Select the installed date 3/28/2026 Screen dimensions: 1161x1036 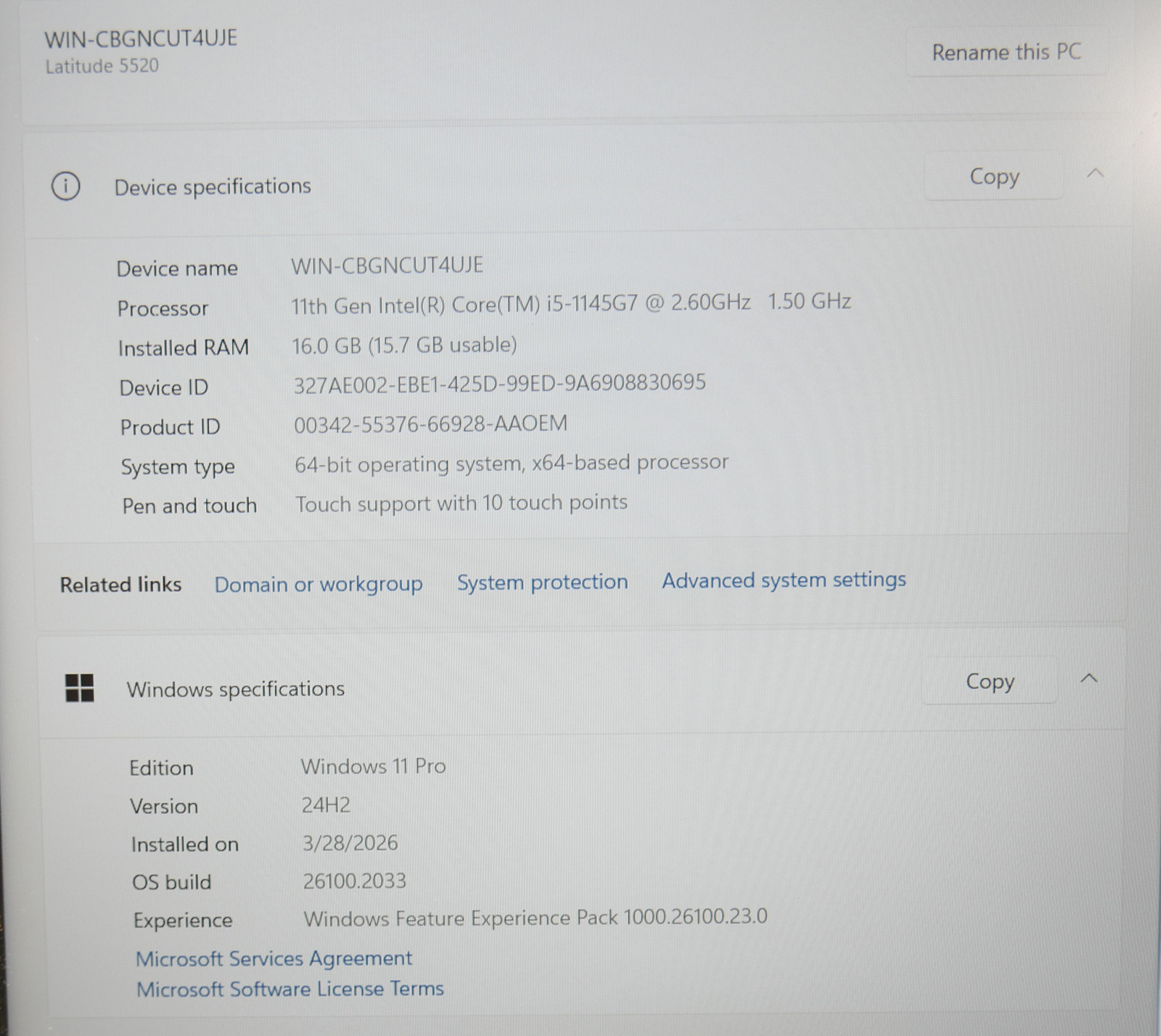pos(350,842)
